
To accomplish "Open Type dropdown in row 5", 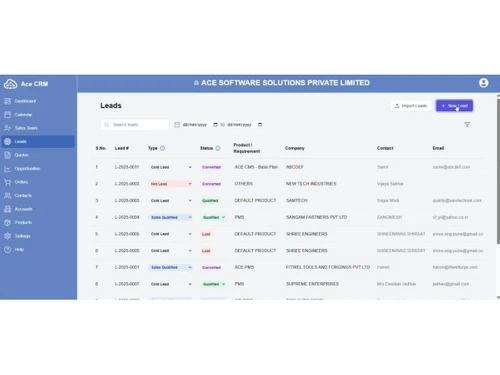I will click(171, 234).
